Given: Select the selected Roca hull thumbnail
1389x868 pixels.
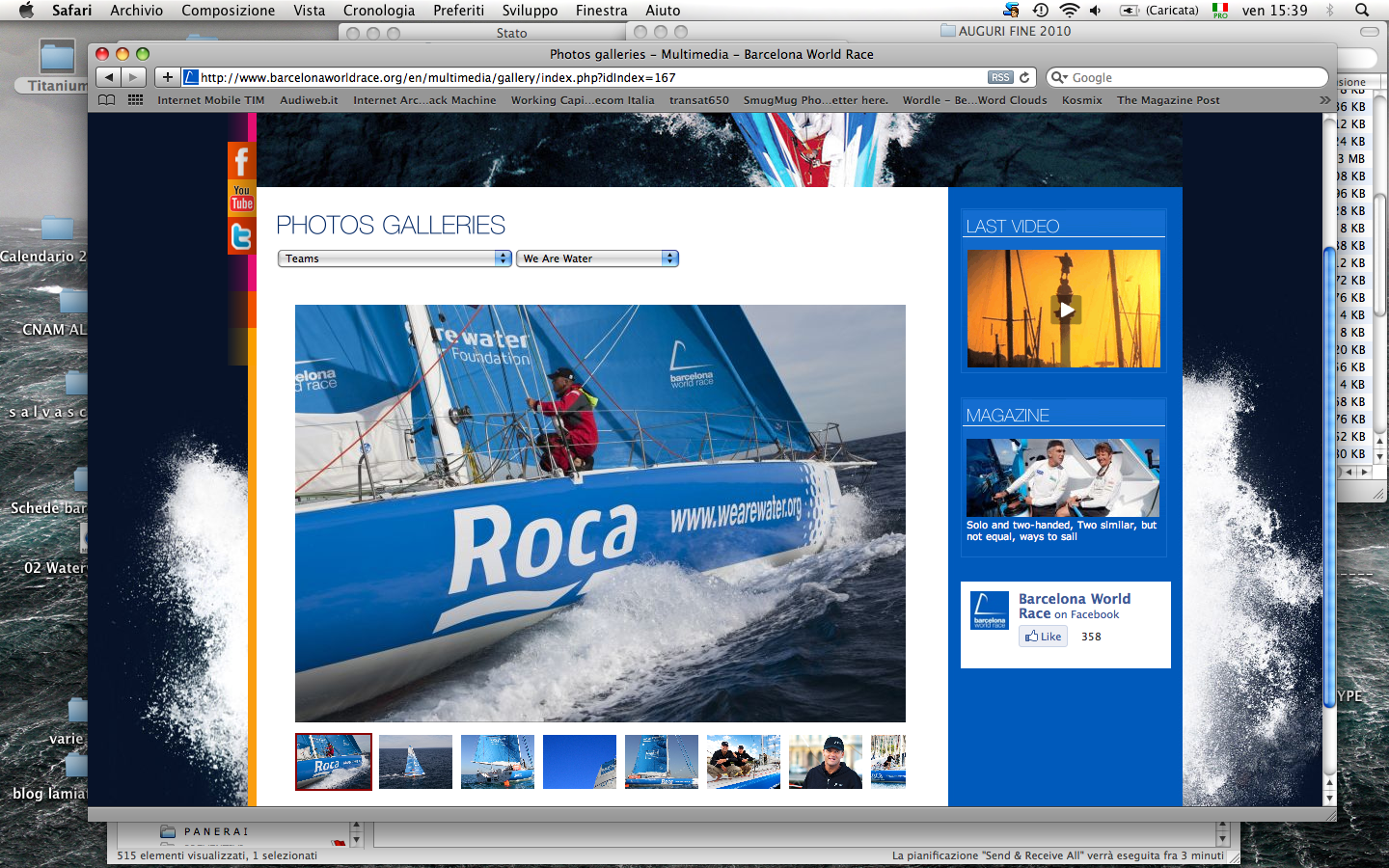Looking at the screenshot, I should (x=334, y=762).
